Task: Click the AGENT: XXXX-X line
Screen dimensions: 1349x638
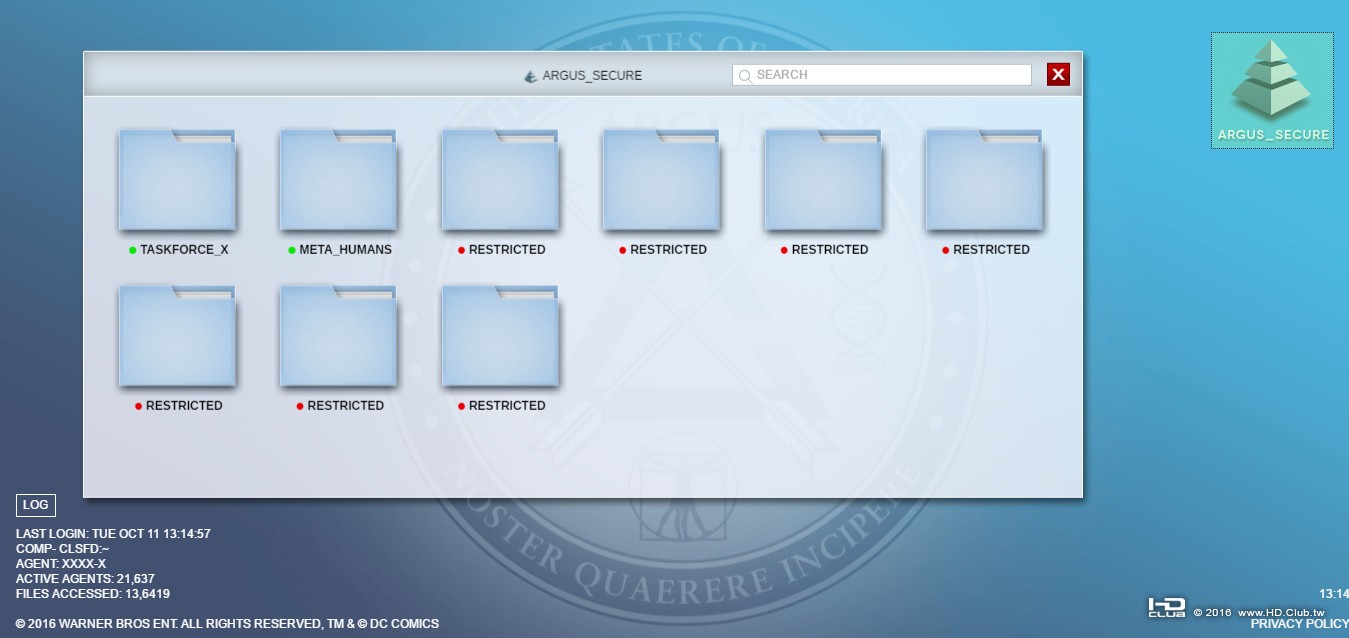Action: tap(61, 564)
